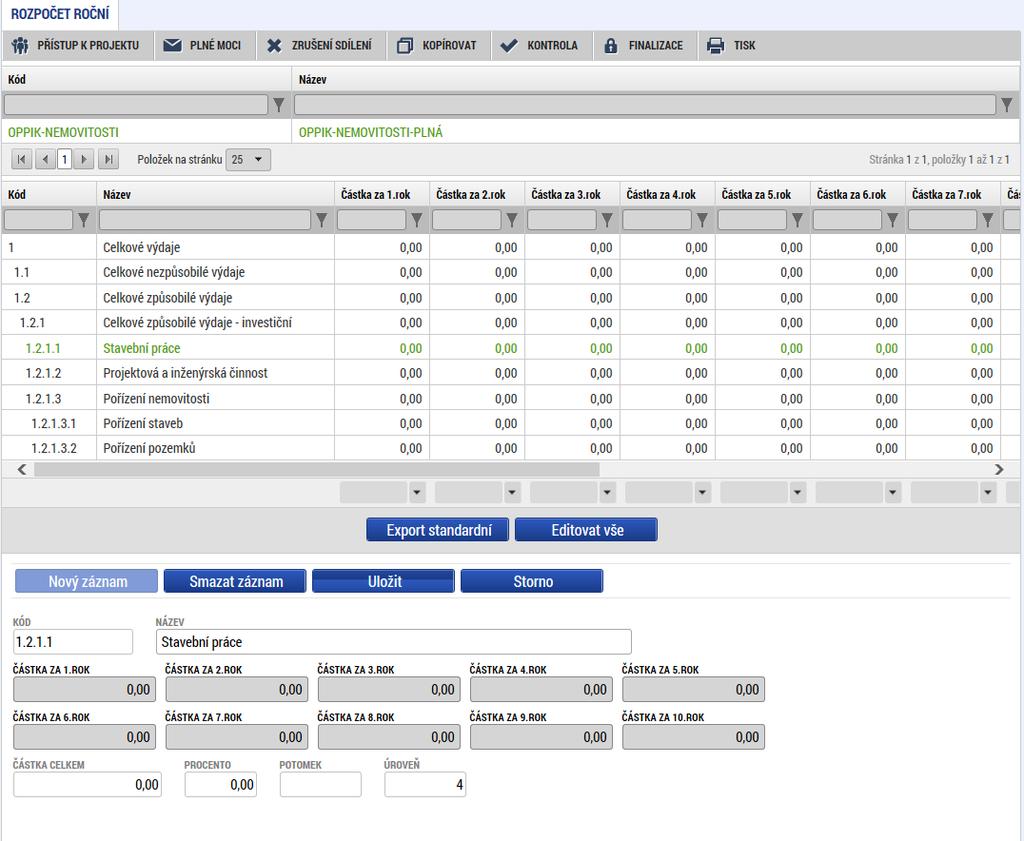This screenshot has height=841, width=1024.
Task: Open aggregate dropdown under Částka za 1.rok
Action: [417, 492]
